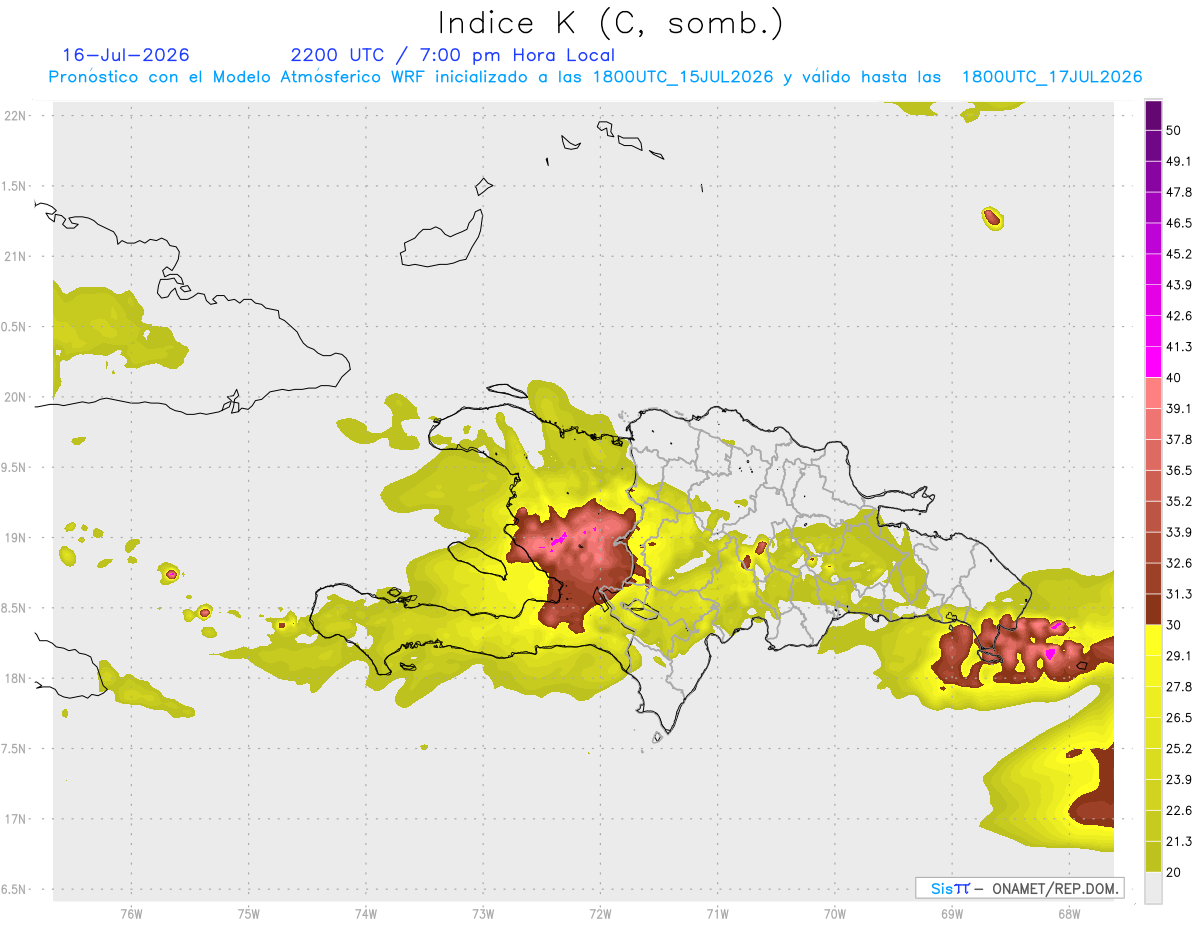Click the magenta colorbar swatch between 40 and 41.3
Viewport: 1200px width, 927px height.
(x=1153, y=362)
